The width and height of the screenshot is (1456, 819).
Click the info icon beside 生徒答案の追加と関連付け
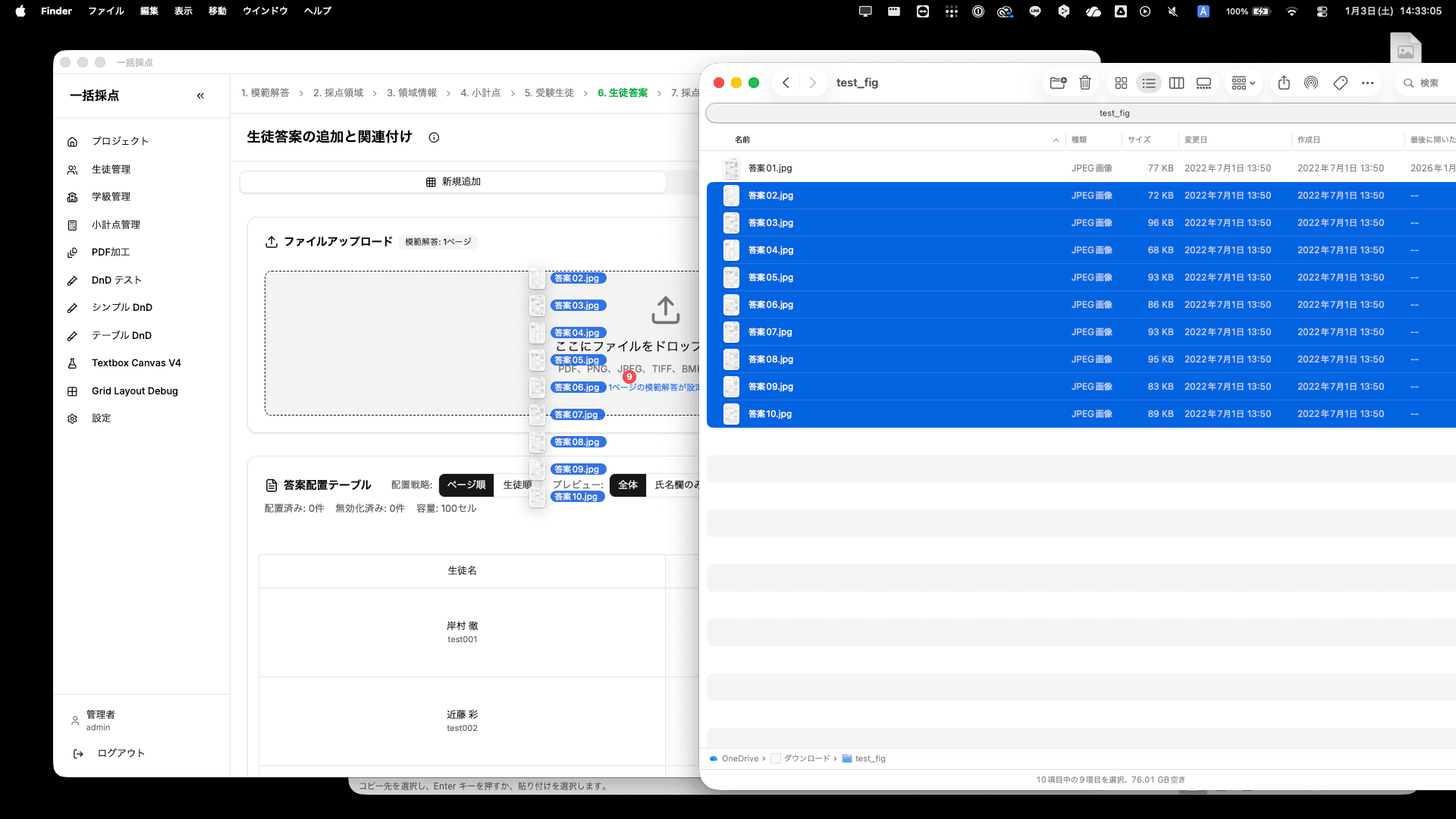click(434, 137)
